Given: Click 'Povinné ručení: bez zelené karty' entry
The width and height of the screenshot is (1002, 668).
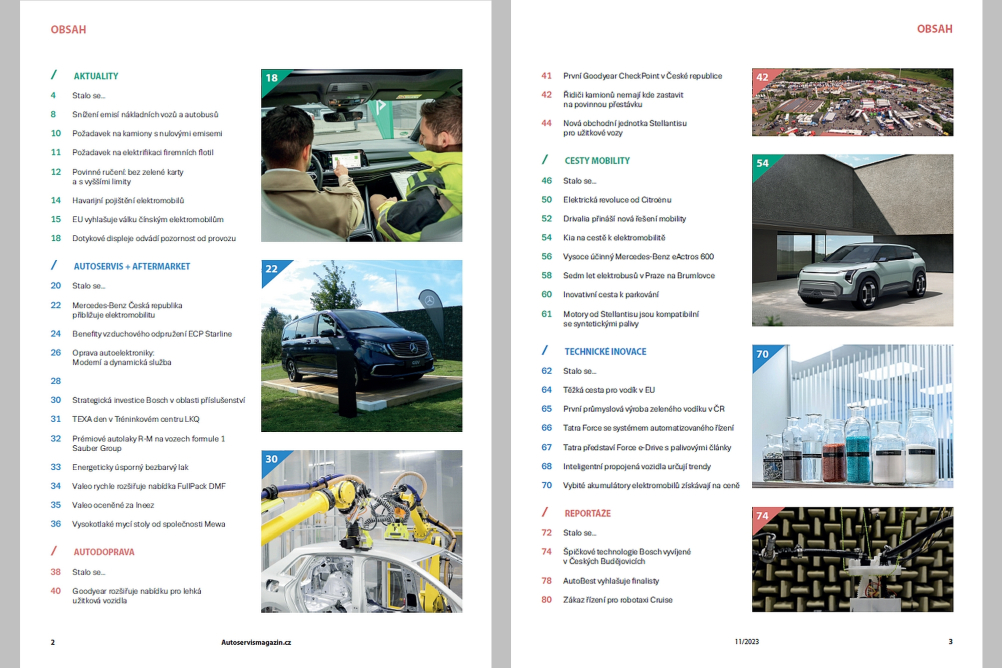Looking at the screenshot, I should pyautogui.click(x=128, y=176).
